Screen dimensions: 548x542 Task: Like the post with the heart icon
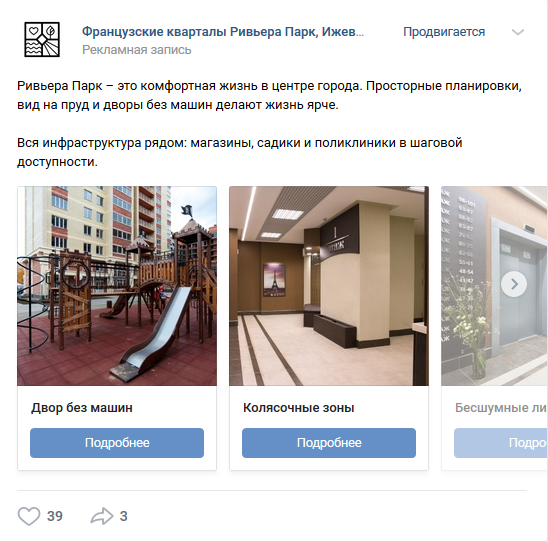coord(29,516)
